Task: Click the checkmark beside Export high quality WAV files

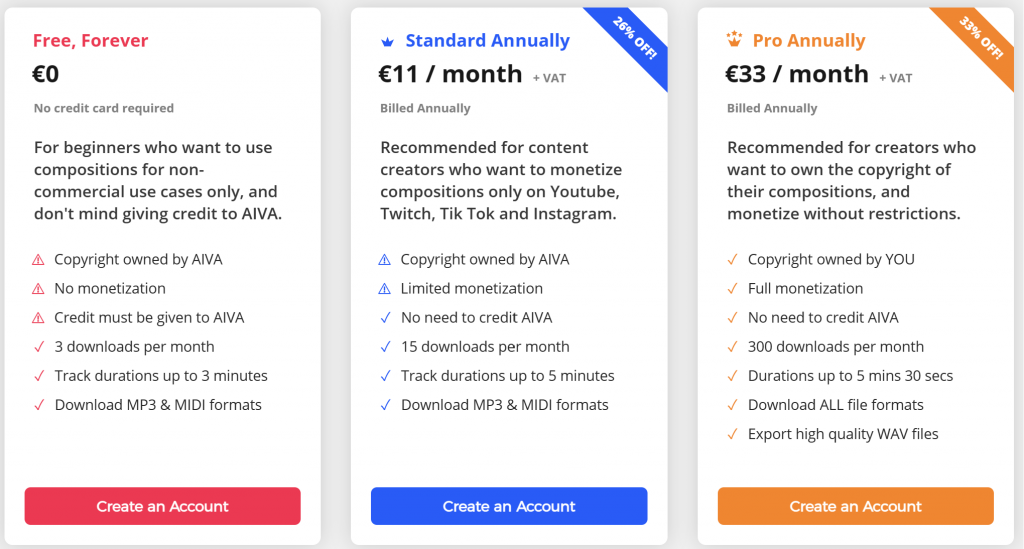Action: (732, 434)
